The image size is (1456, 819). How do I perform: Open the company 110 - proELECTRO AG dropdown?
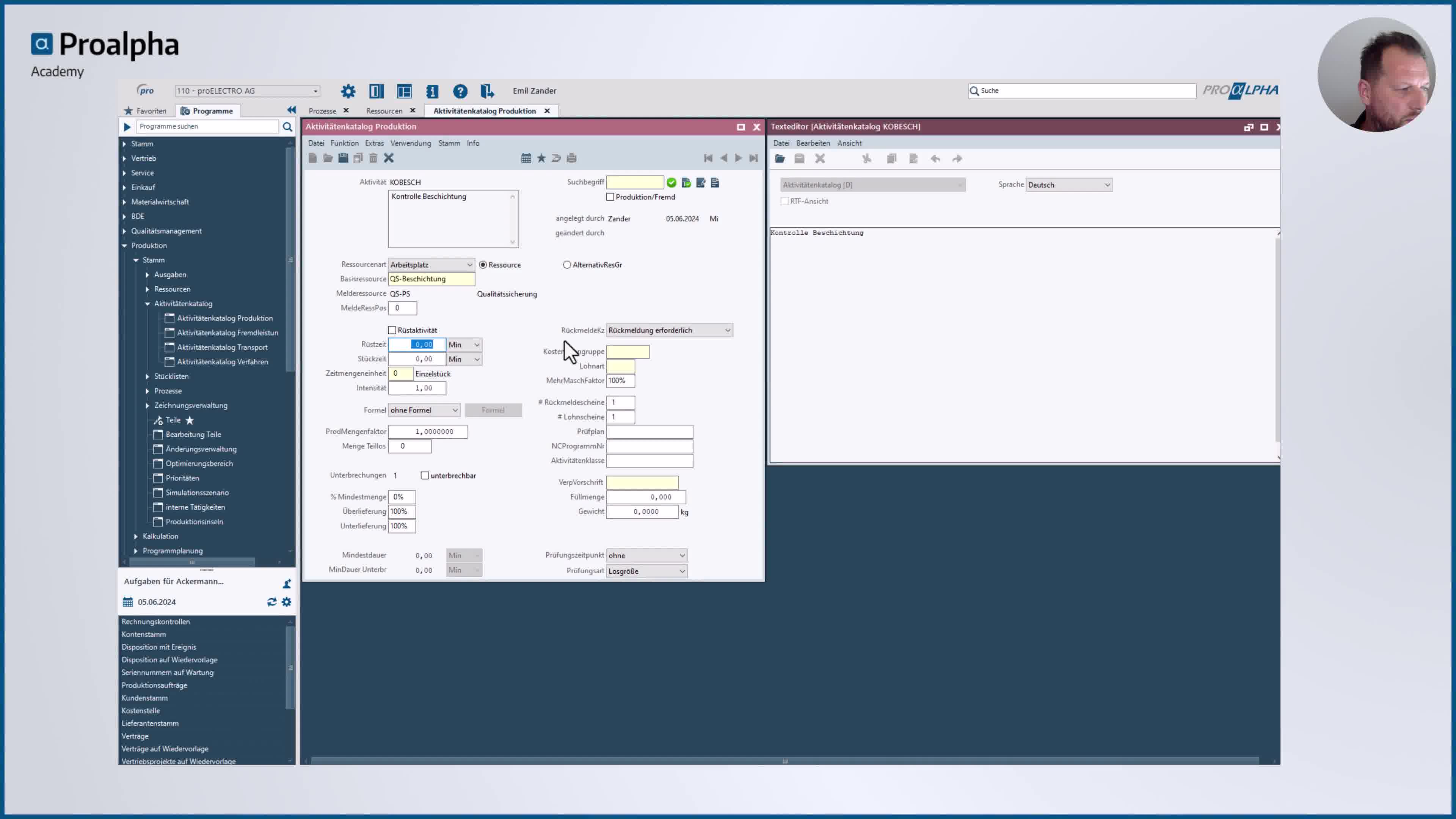tap(248, 91)
